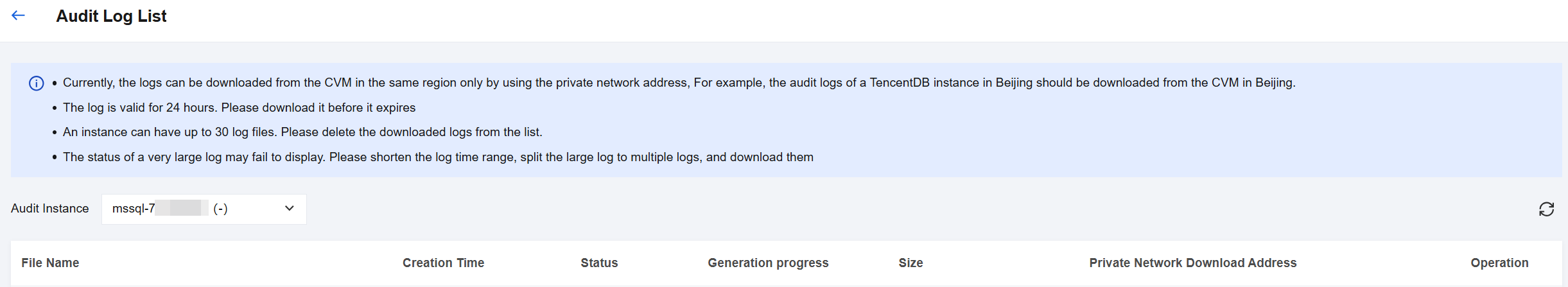The width and height of the screenshot is (1568, 287).
Task: Click the back arrow icon
Action: coord(18,16)
